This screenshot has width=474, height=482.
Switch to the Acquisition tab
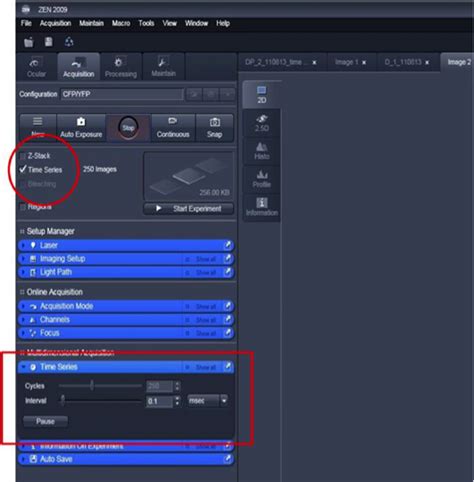(x=79, y=67)
